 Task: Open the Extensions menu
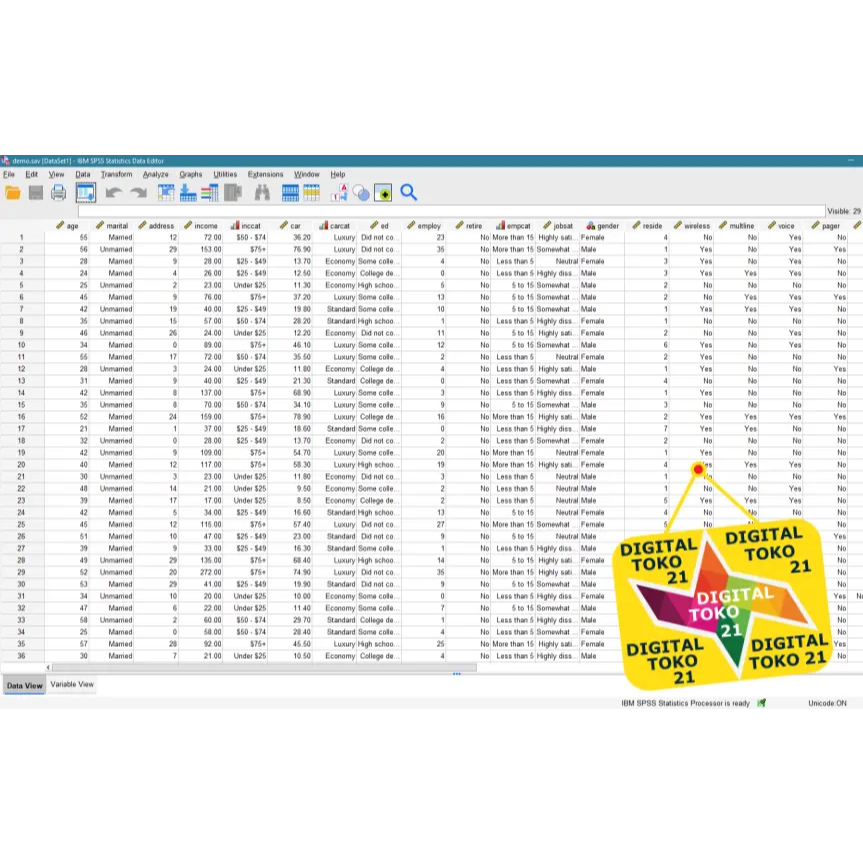pos(265,174)
